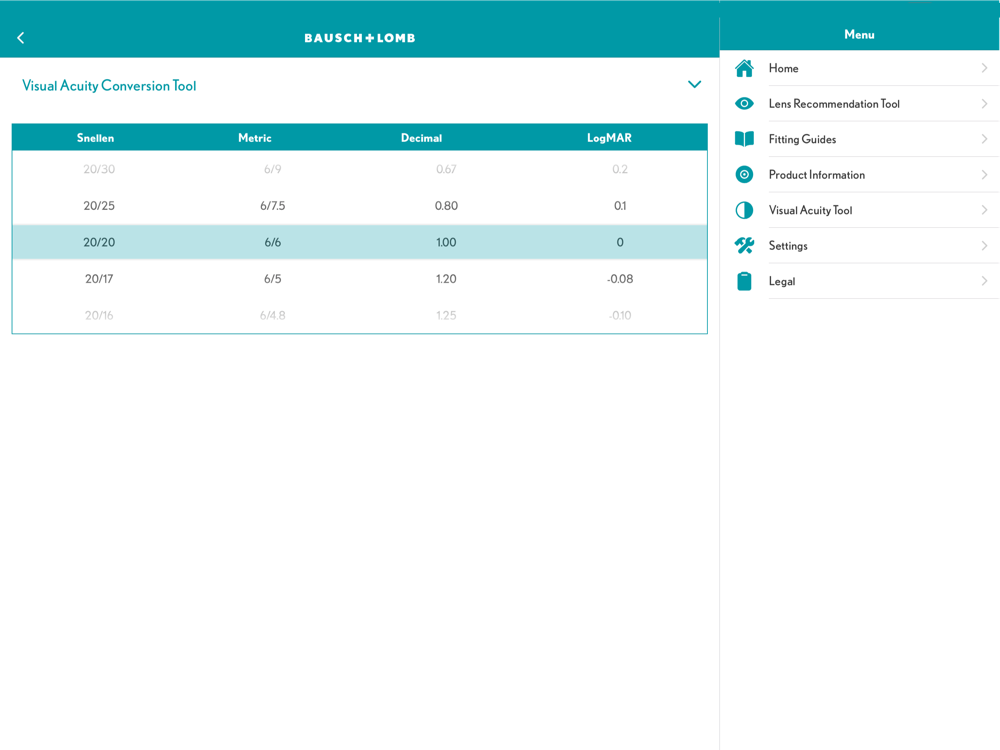Click the 6/7.5 Metric value
This screenshot has height=750, width=1000.
pos(272,205)
